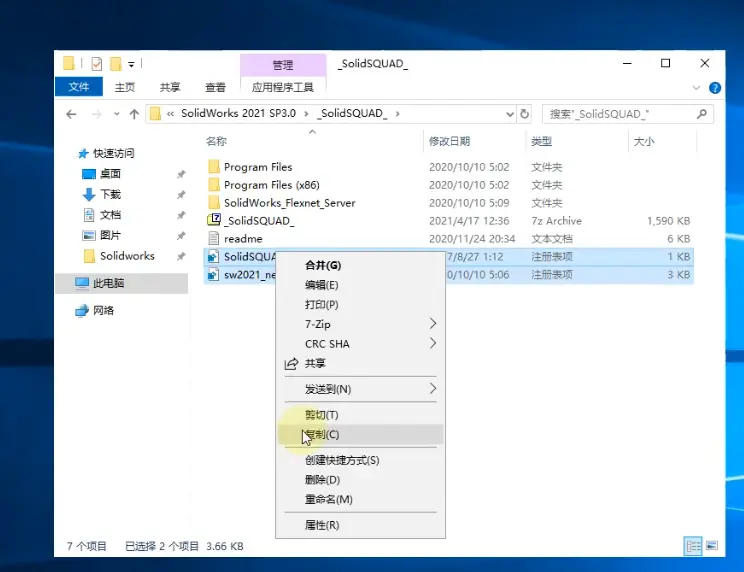Choose 删除(D) from the context menu

pos(360,480)
